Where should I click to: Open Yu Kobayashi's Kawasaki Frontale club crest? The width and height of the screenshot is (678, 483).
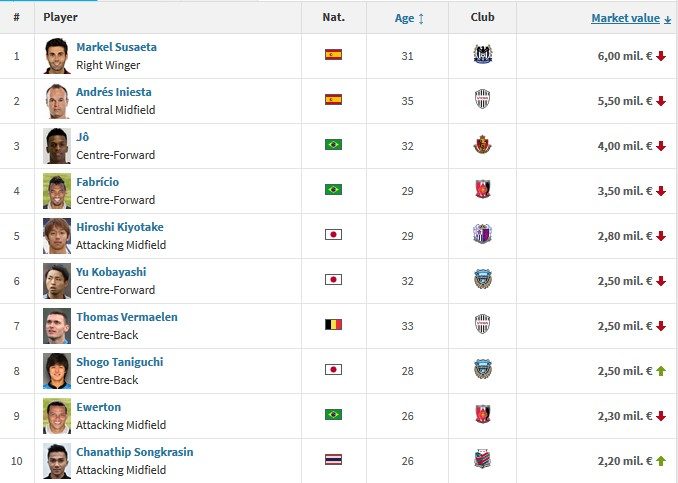point(483,279)
